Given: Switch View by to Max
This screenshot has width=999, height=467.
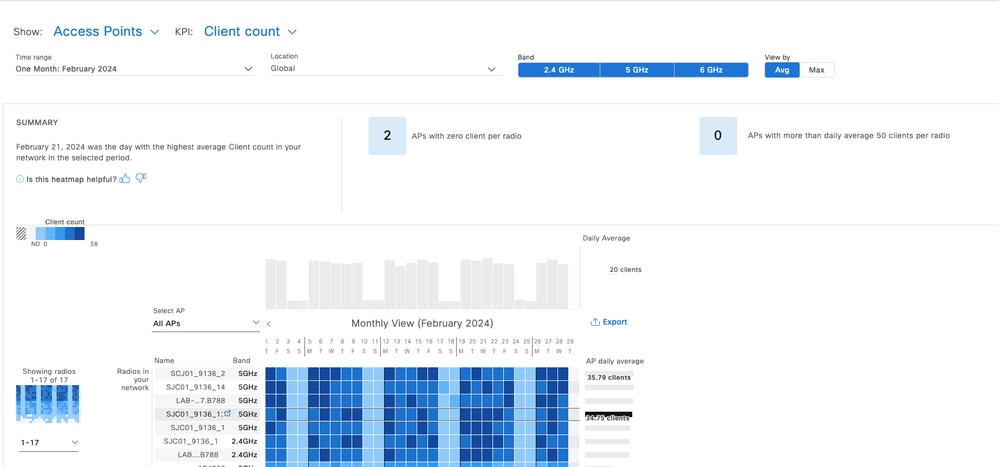Looking at the screenshot, I should (816, 70).
